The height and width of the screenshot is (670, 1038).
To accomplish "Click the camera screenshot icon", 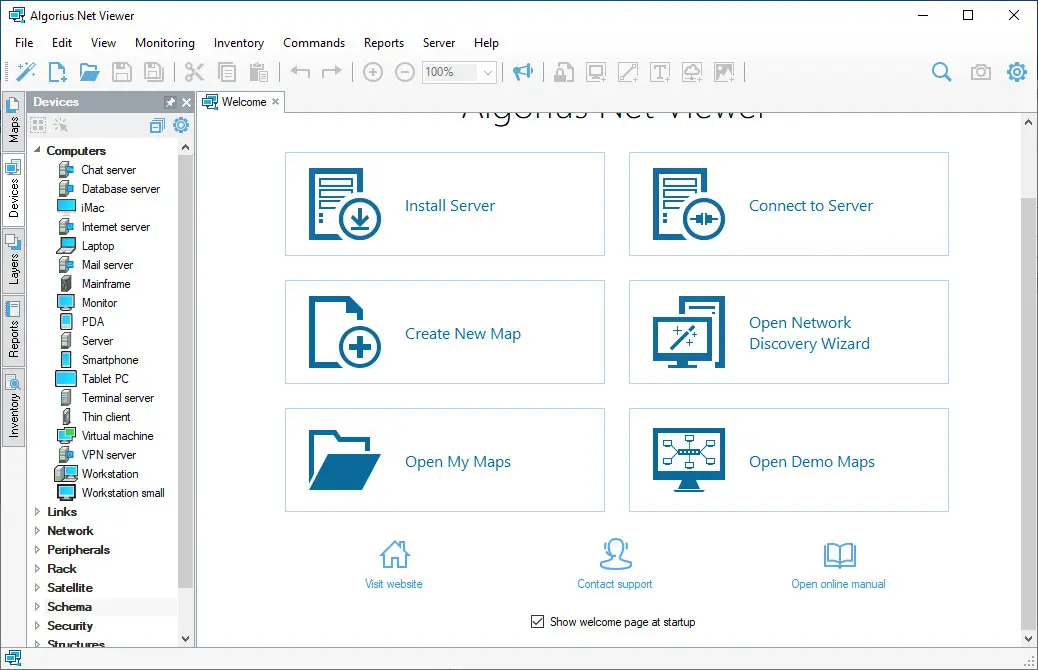I will coord(981,72).
